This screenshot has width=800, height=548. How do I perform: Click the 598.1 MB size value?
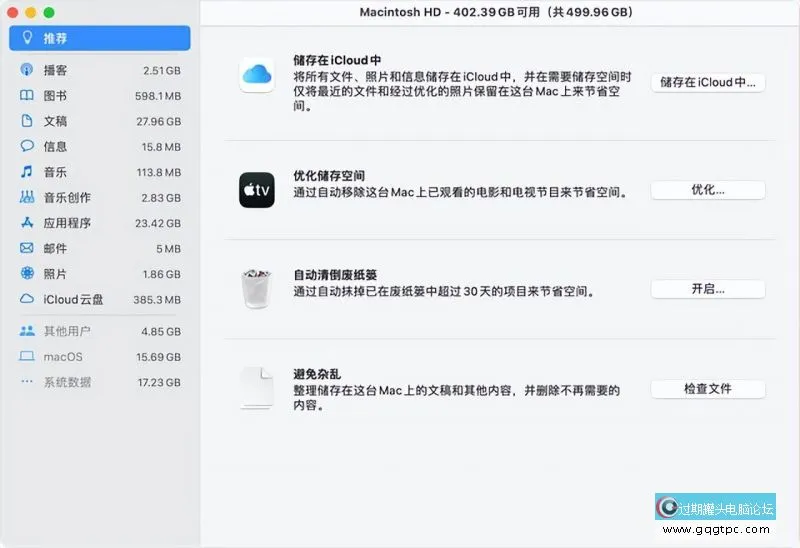(158, 96)
